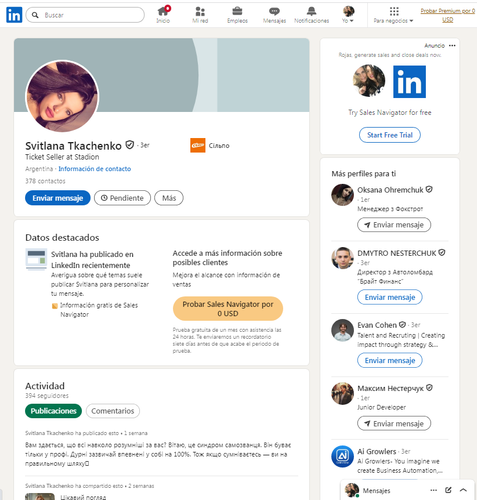The height and width of the screenshot is (500, 477).
Task: Click the Pendiente button
Action: [122, 198]
